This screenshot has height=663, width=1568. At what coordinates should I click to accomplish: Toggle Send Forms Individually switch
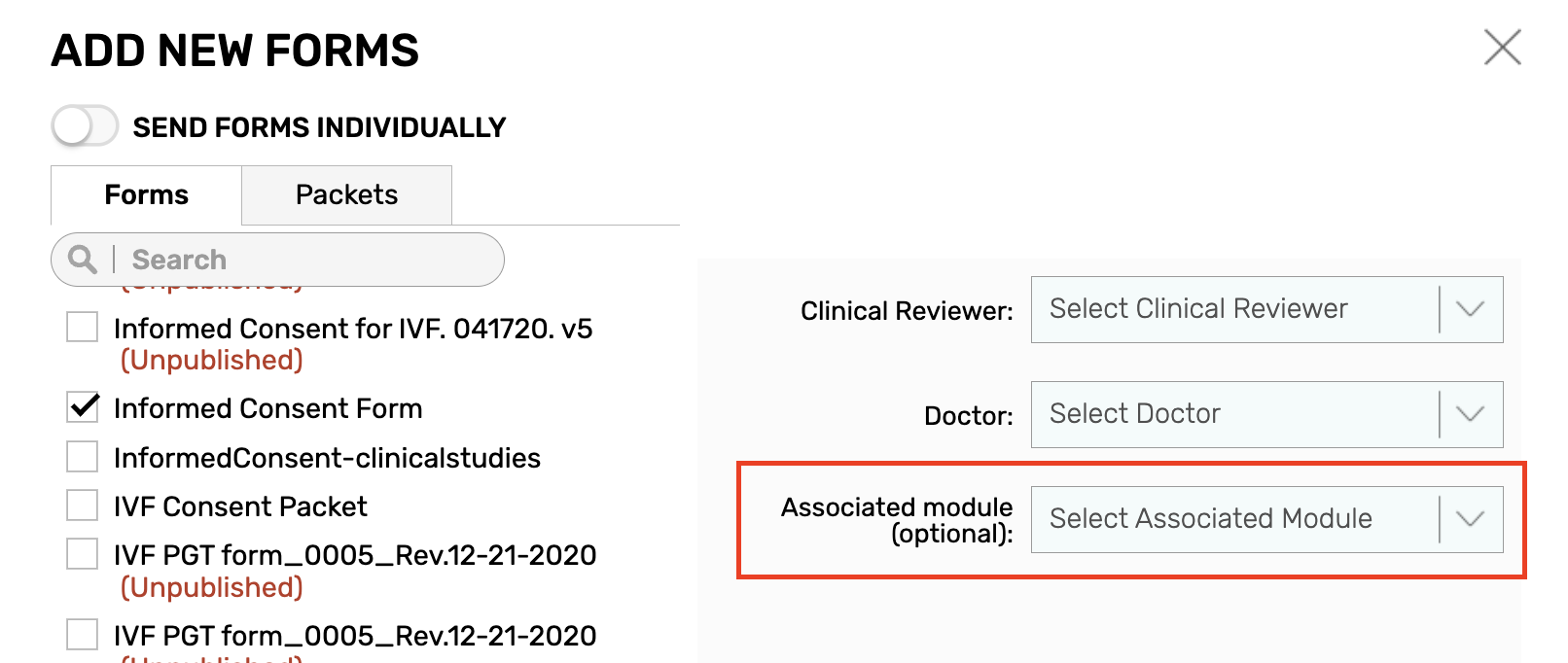(85, 126)
